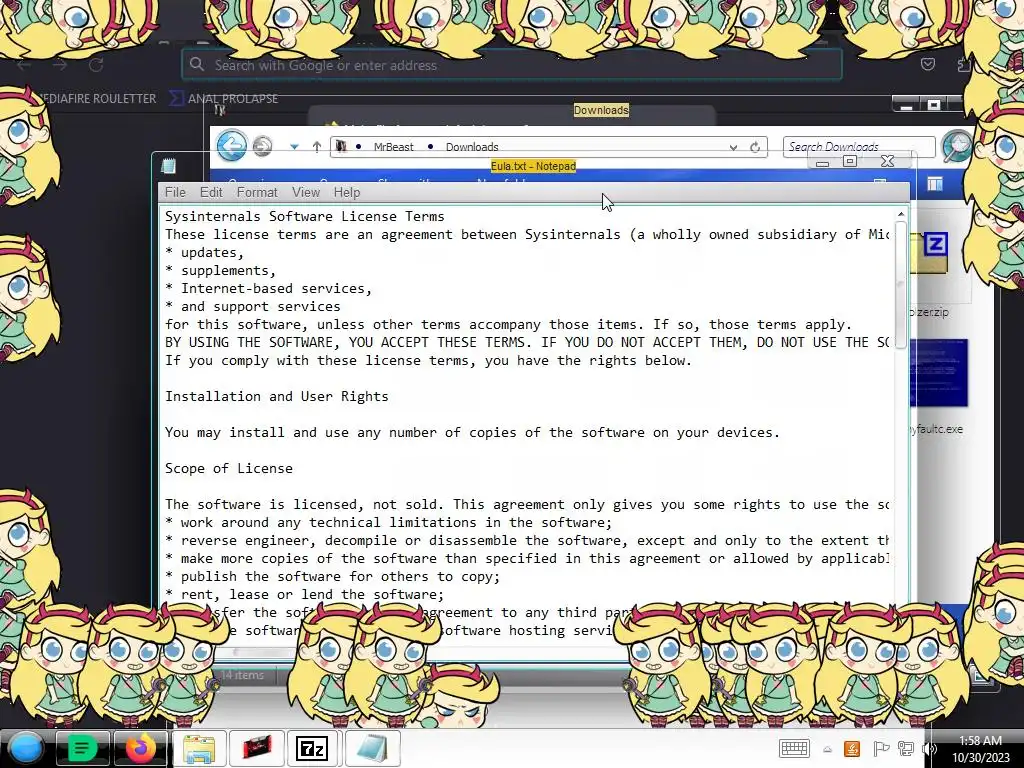Open MEDIAFIRE ROULETTER bookmark in Firefox
Viewport: 1024px width, 768px height.
pos(95,99)
